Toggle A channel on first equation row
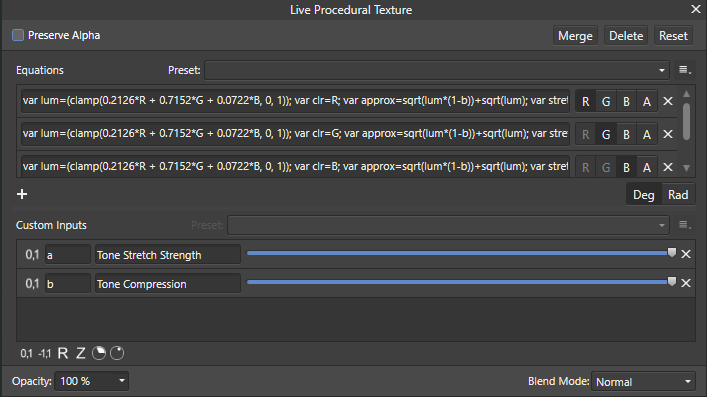The width and height of the screenshot is (707, 397). [x=647, y=102]
